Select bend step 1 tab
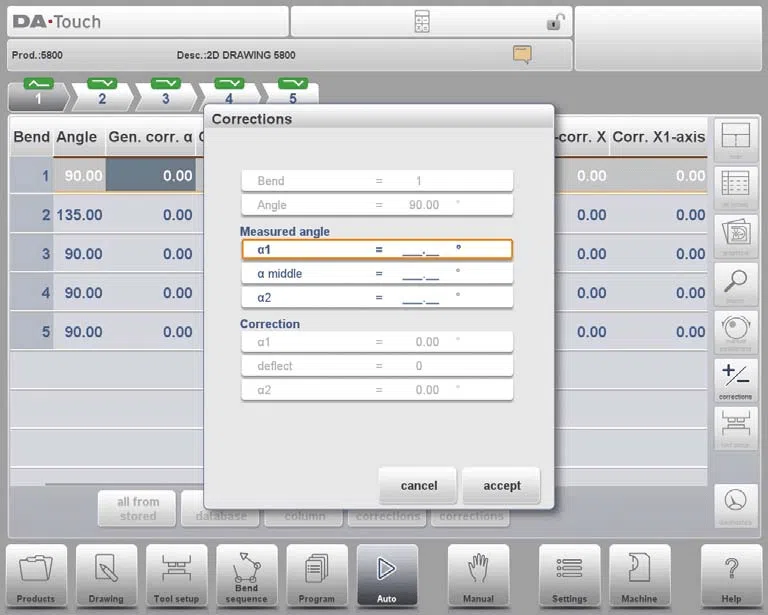The height and width of the screenshot is (615, 768). 38,95
